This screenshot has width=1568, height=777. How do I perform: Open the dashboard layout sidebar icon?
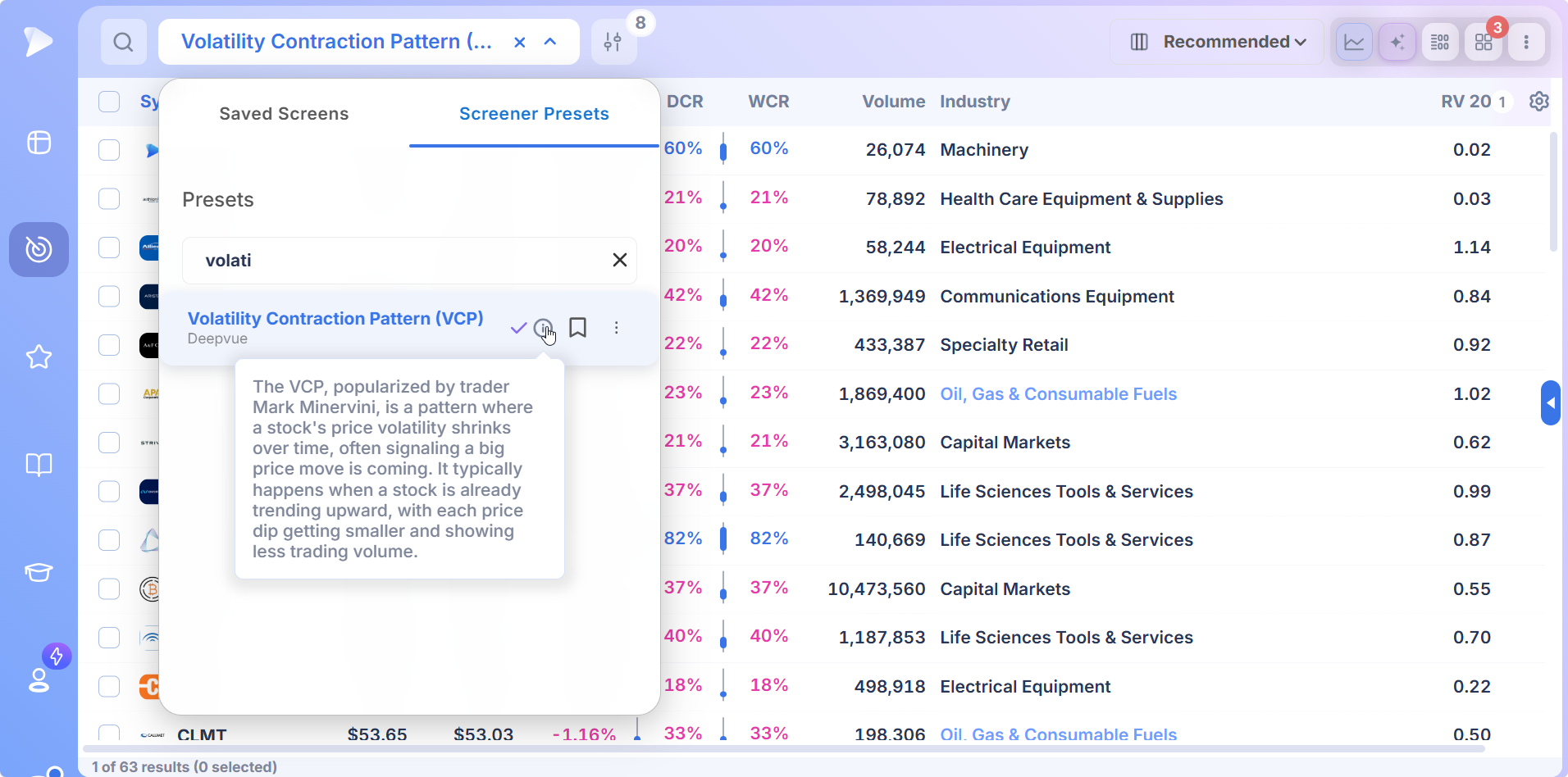tap(39, 143)
